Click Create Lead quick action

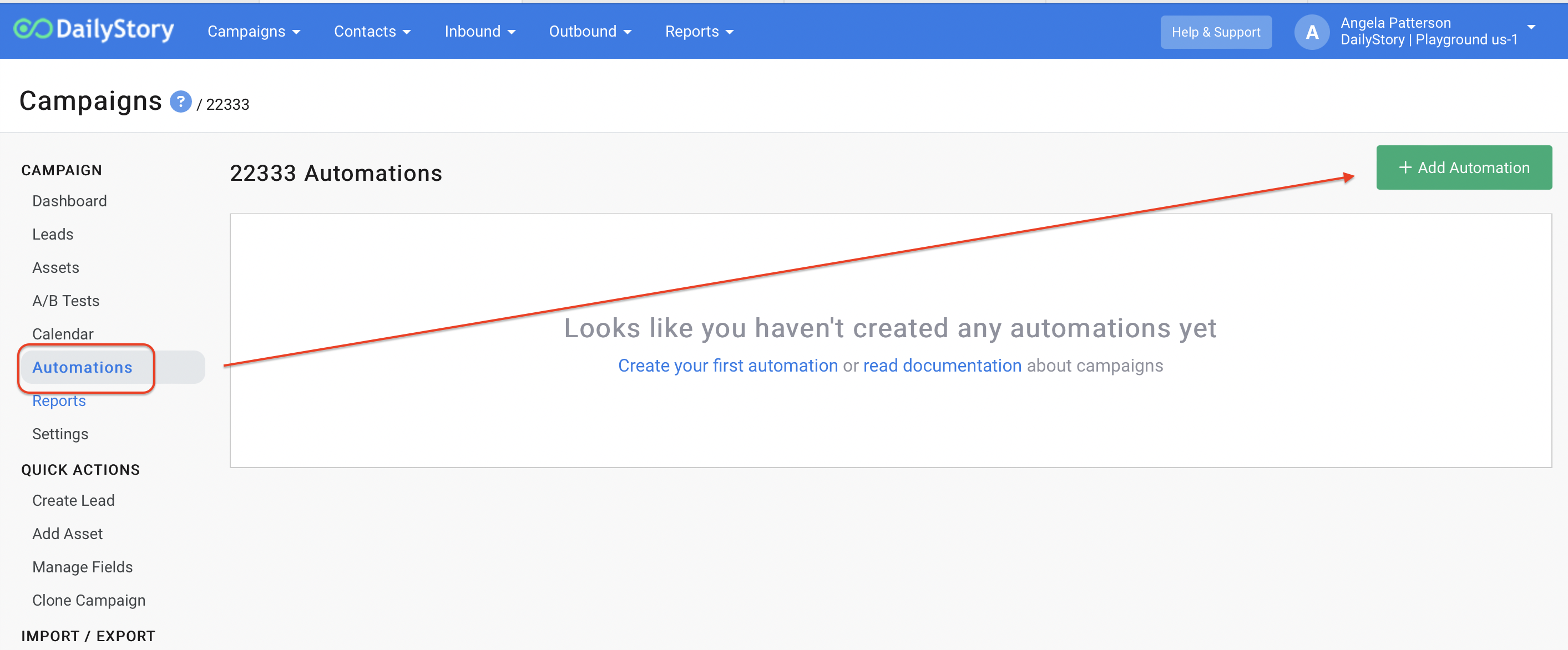point(73,501)
